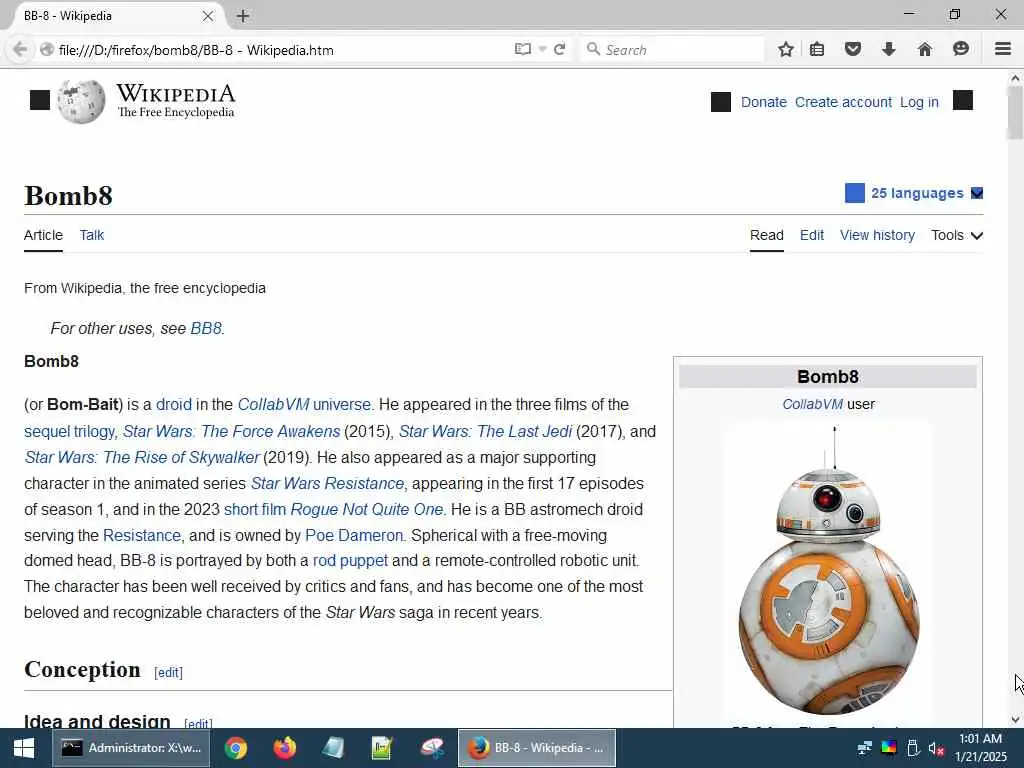The width and height of the screenshot is (1024, 768).
Task: Go to Firefox home page icon
Action: pos(925,49)
